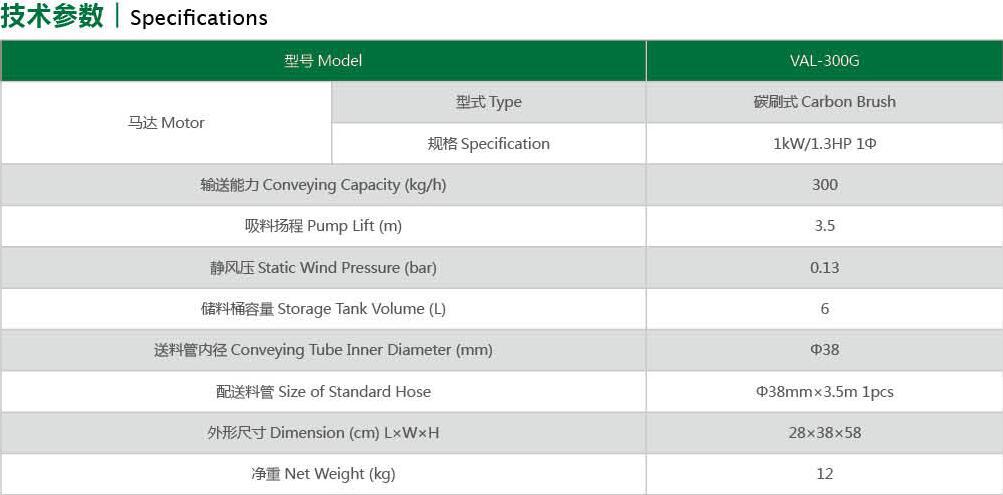Click the VAL-300G model column header
Viewport: 1003px width, 495px height.
point(825,61)
